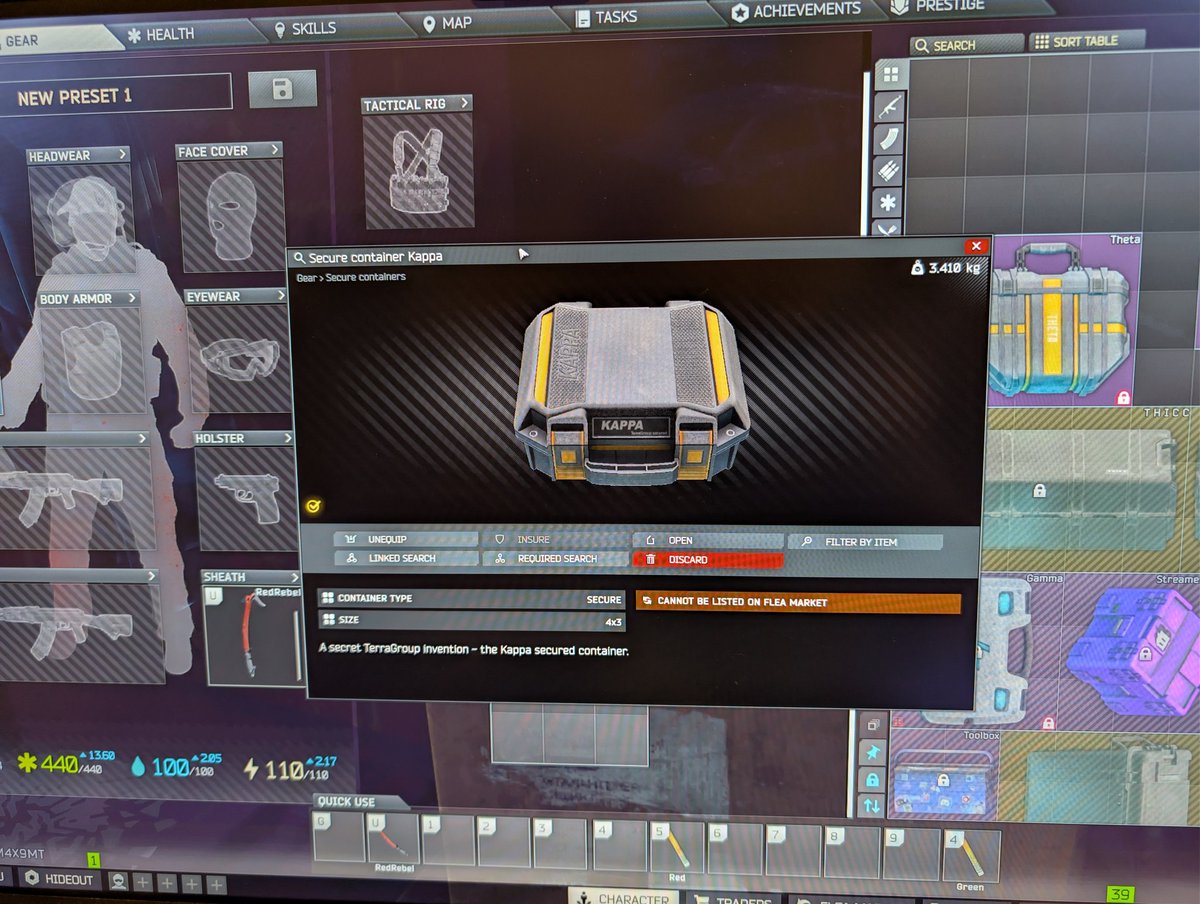Close the Secure container Kappa window
Screen dimensions: 1200x904
pyautogui.click(x=976, y=245)
